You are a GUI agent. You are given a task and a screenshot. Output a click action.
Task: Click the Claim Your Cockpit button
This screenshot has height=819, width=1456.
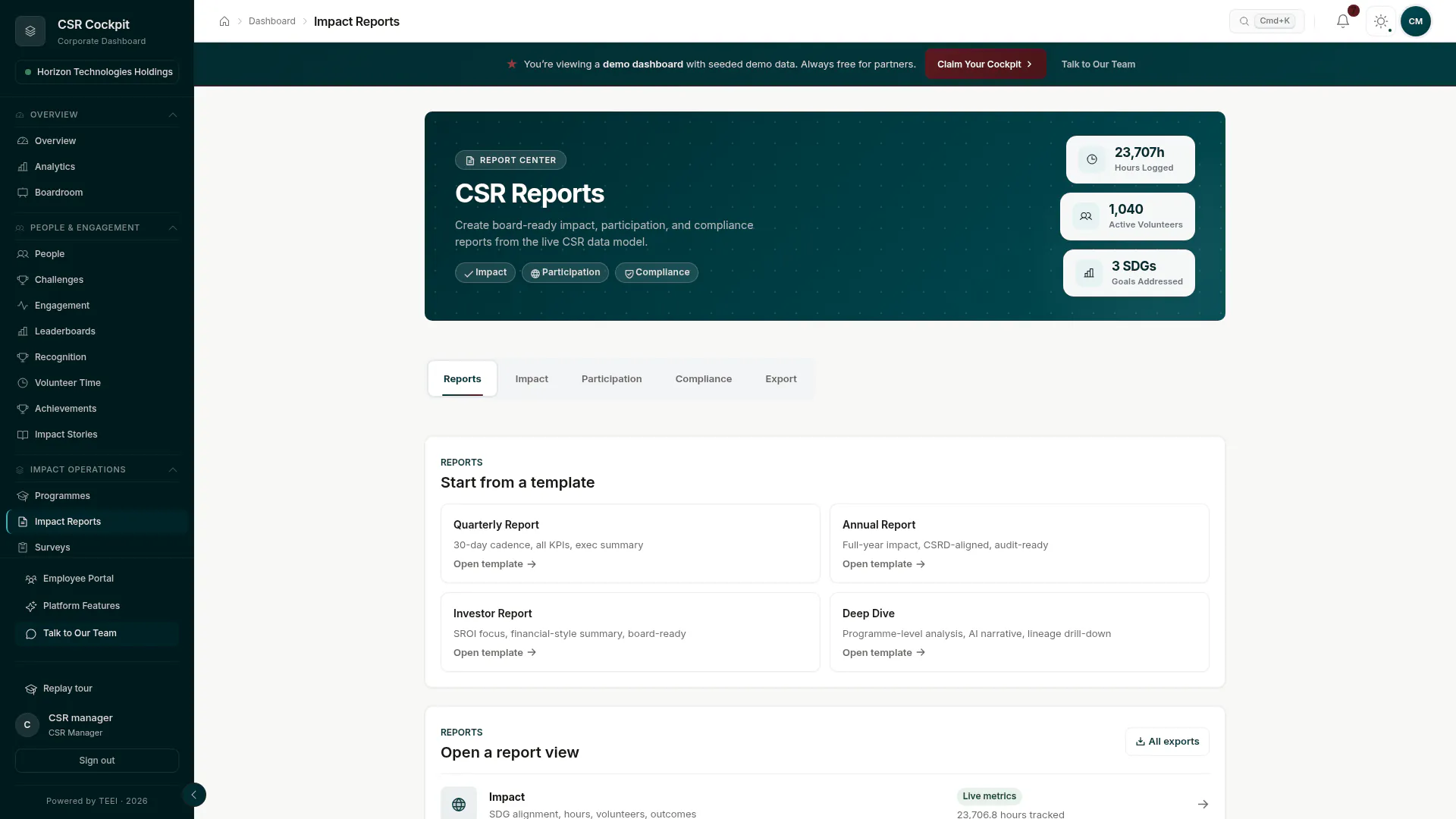tap(985, 64)
